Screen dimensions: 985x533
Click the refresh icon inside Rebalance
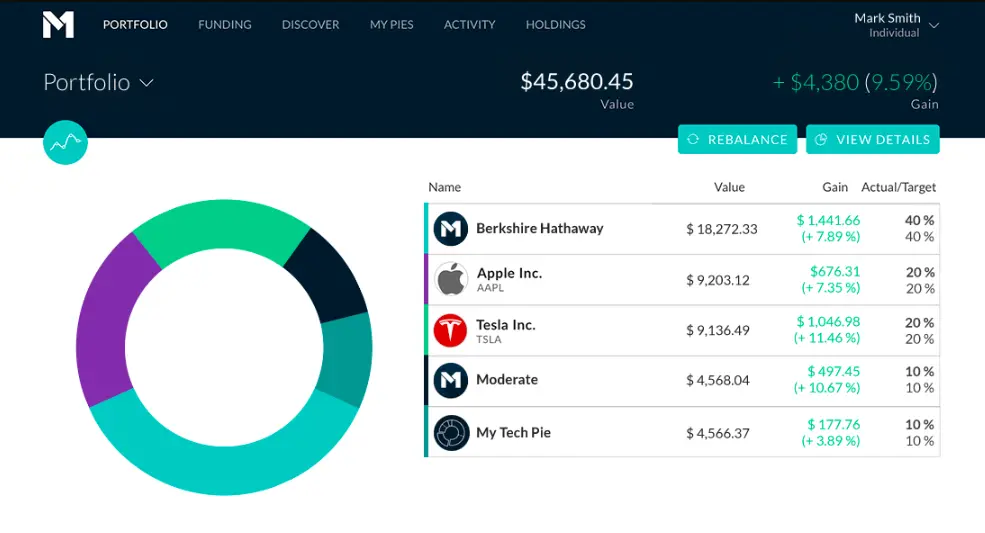coord(693,140)
